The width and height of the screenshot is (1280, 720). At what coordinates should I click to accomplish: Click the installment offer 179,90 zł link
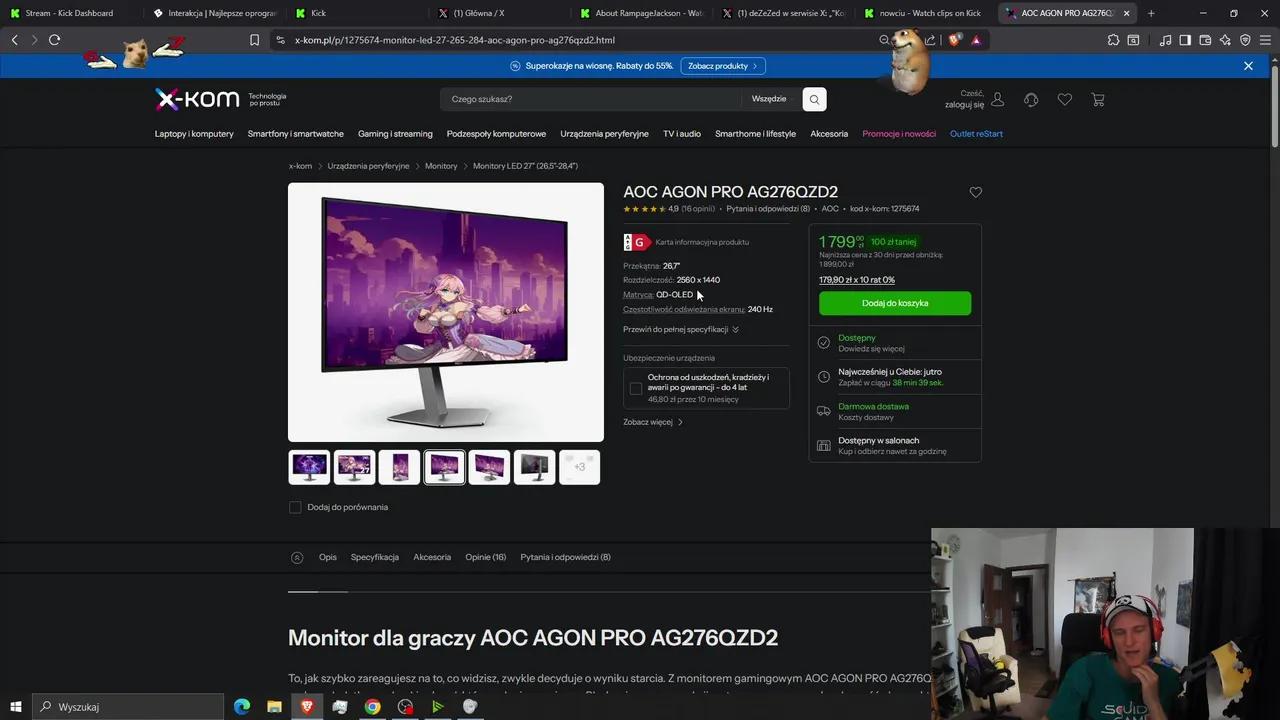(857, 280)
